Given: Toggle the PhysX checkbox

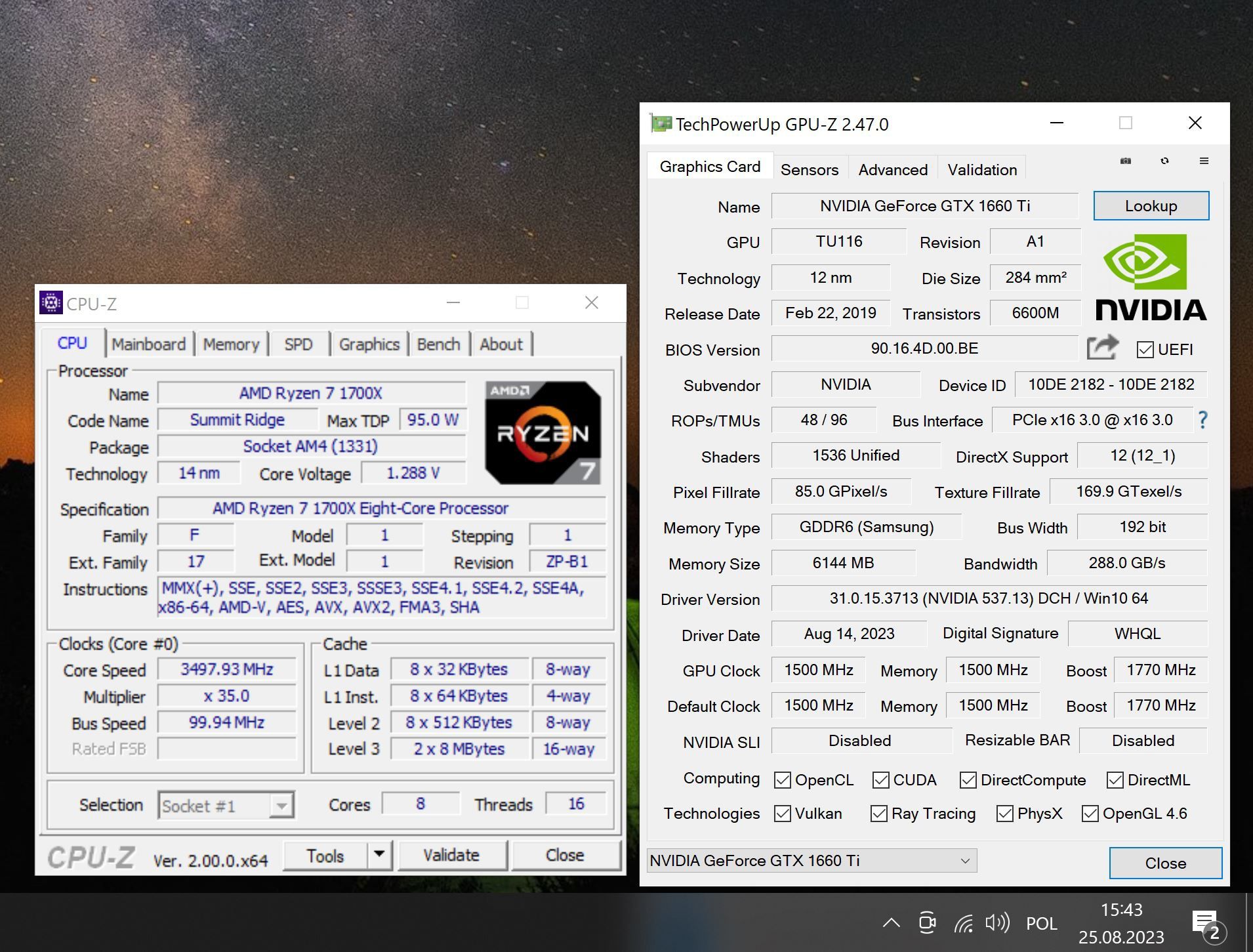Looking at the screenshot, I should (x=1004, y=814).
